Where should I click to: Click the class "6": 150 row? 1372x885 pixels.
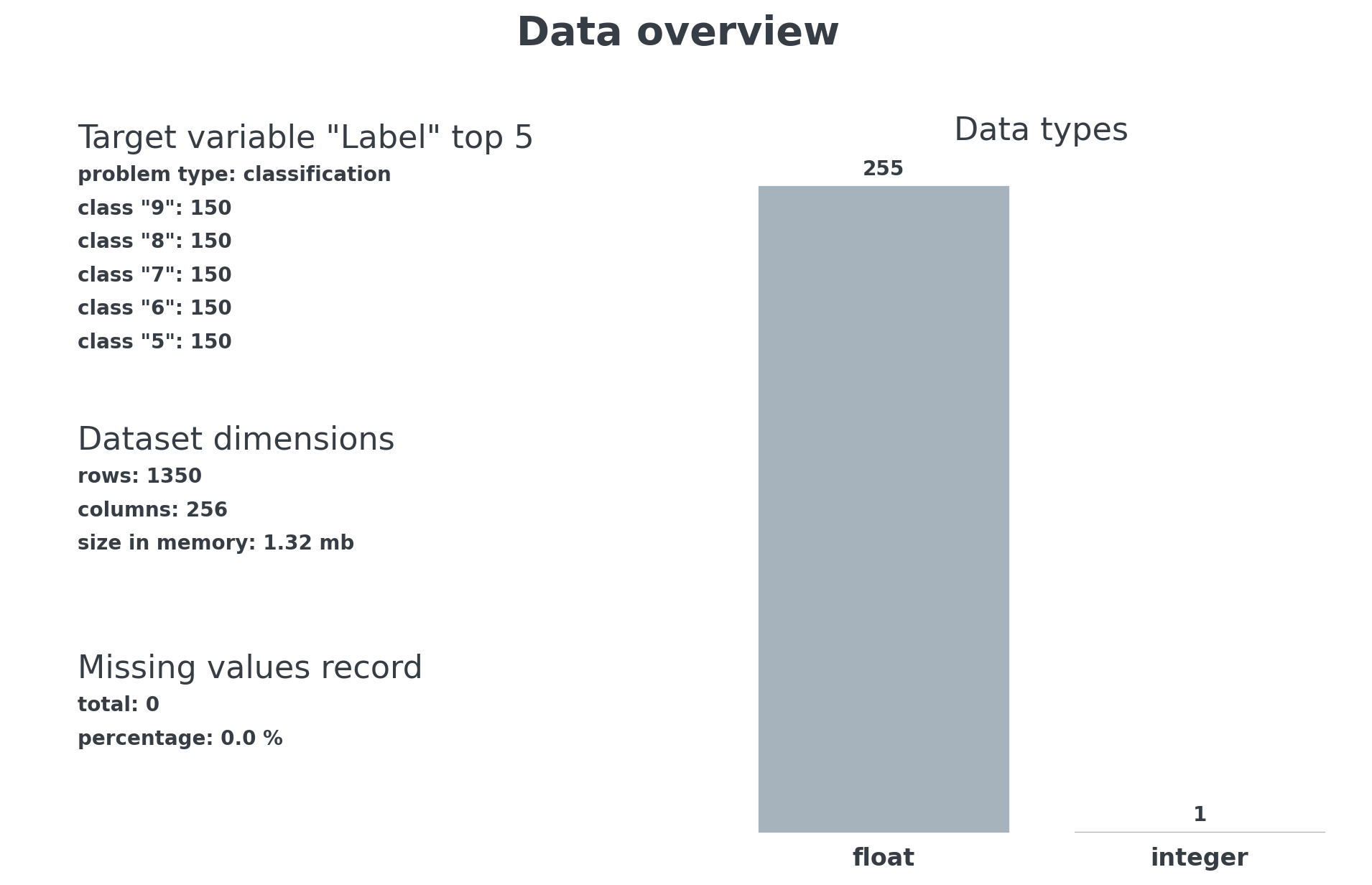154,308
